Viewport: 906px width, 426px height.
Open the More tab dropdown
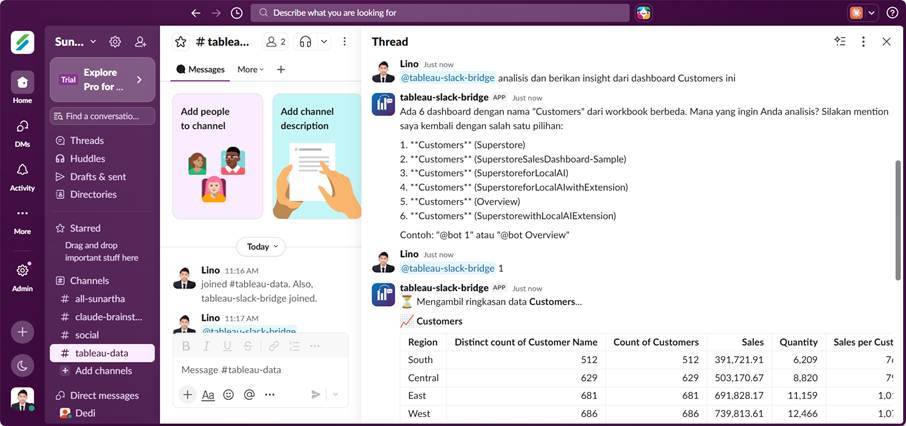pyautogui.click(x=251, y=69)
